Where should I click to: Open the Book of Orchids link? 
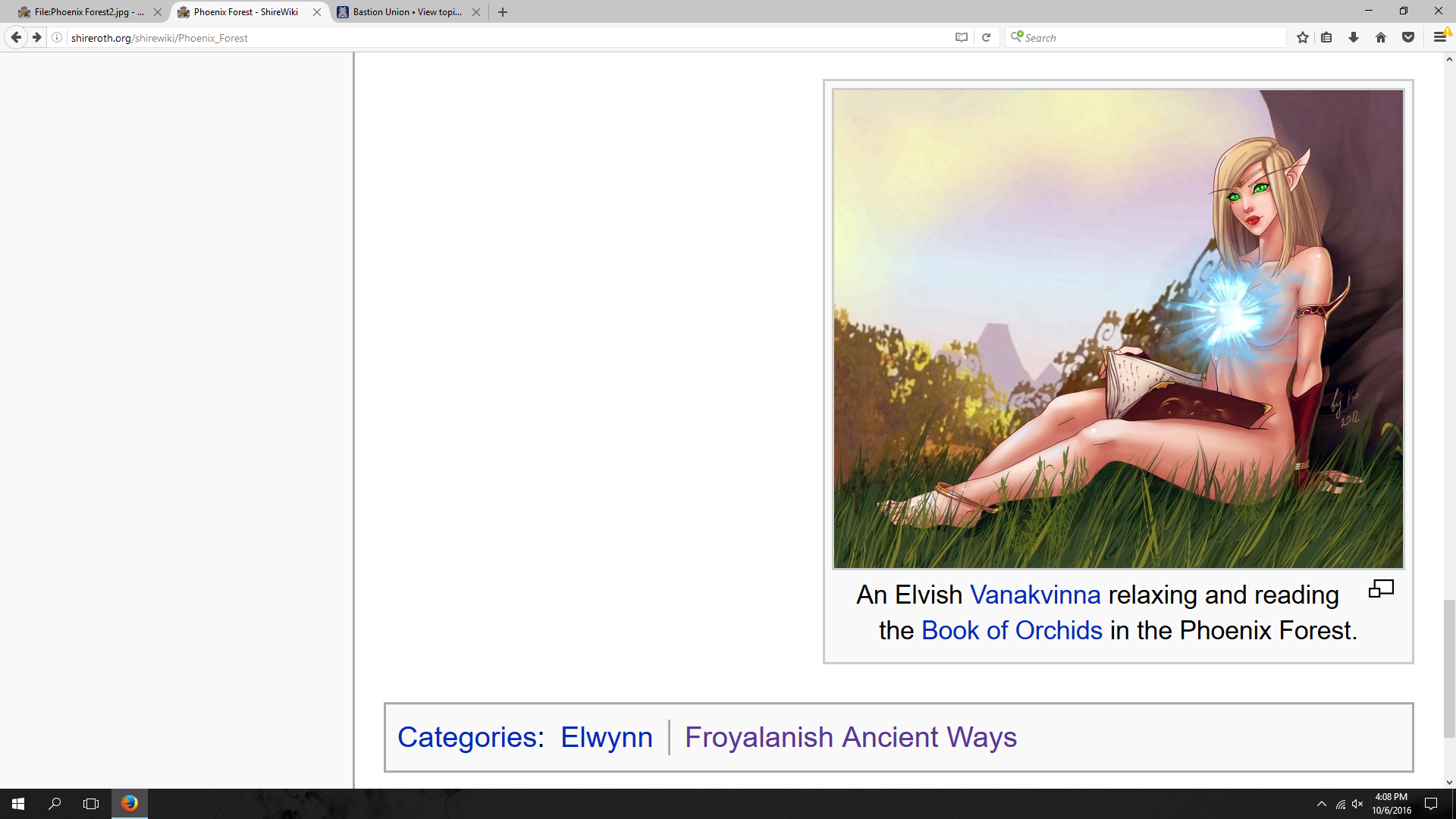(1012, 631)
